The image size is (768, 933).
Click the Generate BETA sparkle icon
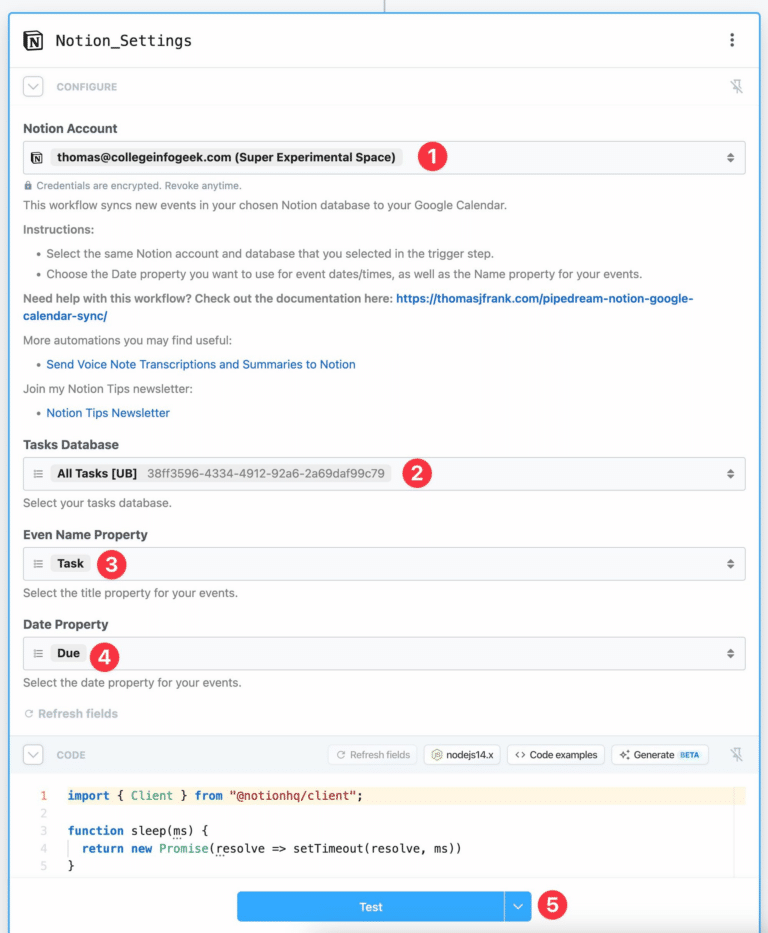coord(624,755)
